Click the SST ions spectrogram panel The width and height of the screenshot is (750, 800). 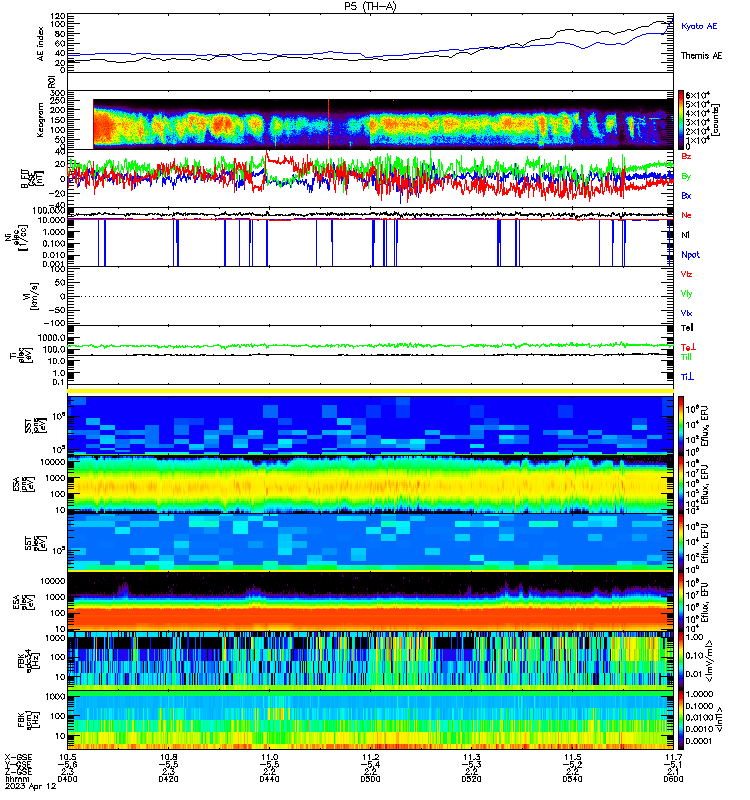(x=370, y=424)
